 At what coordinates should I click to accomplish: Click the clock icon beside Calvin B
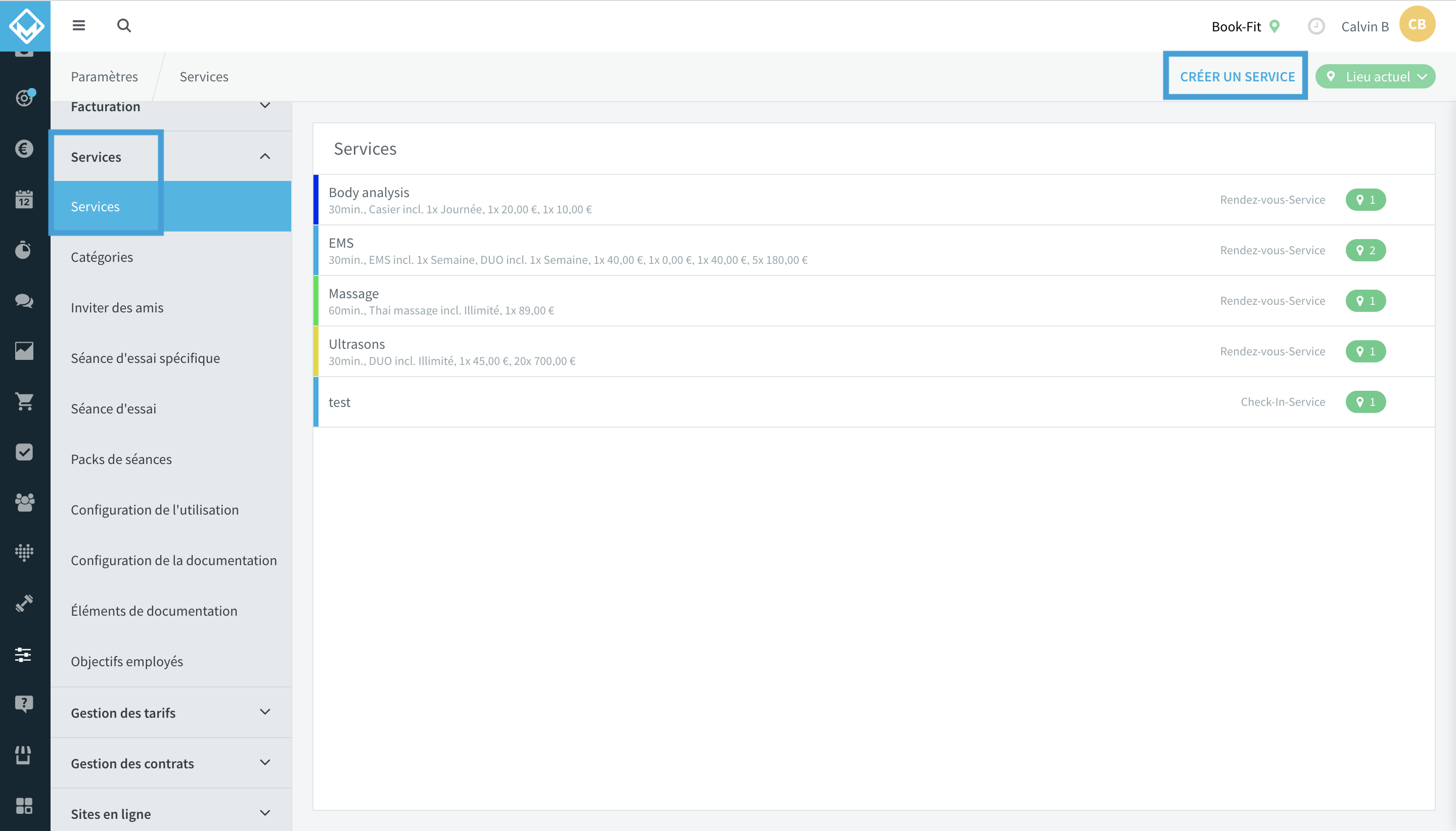pos(1315,26)
